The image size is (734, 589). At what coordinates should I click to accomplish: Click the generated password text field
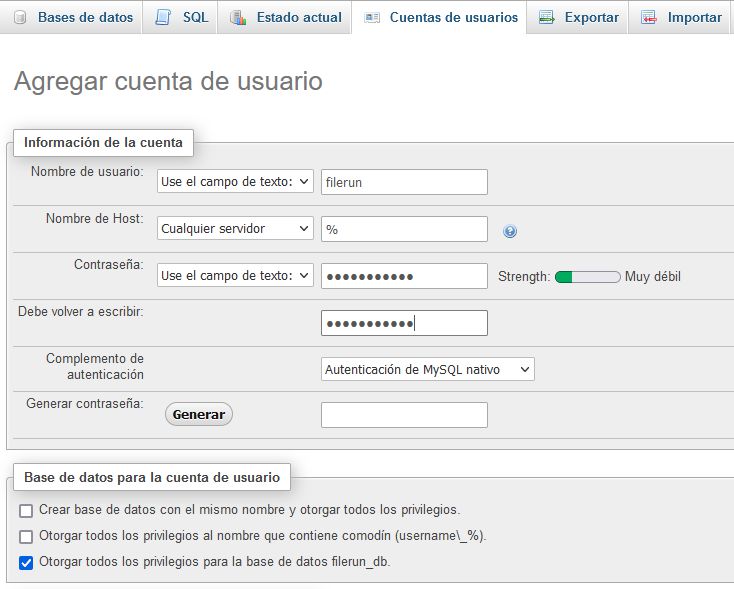click(x=404, y=415)
